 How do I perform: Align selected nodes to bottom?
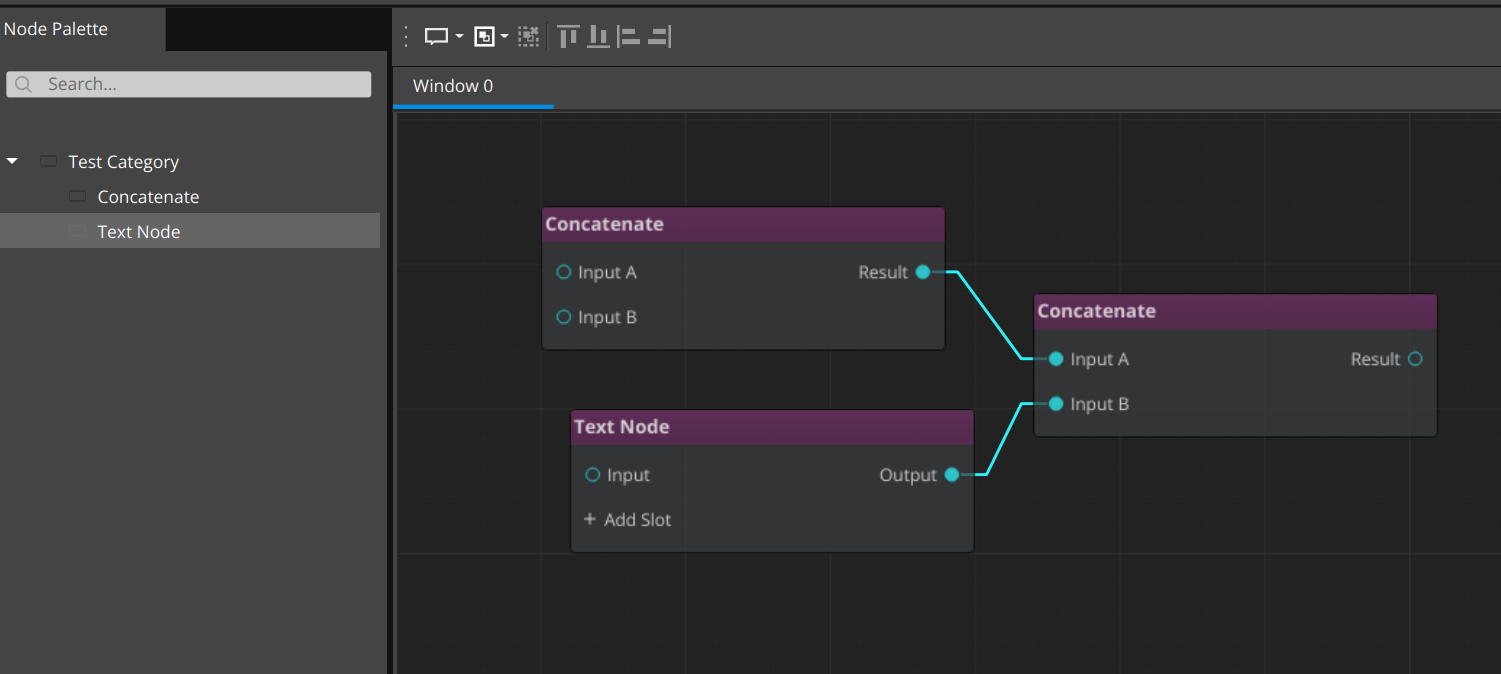coord(597,35)
